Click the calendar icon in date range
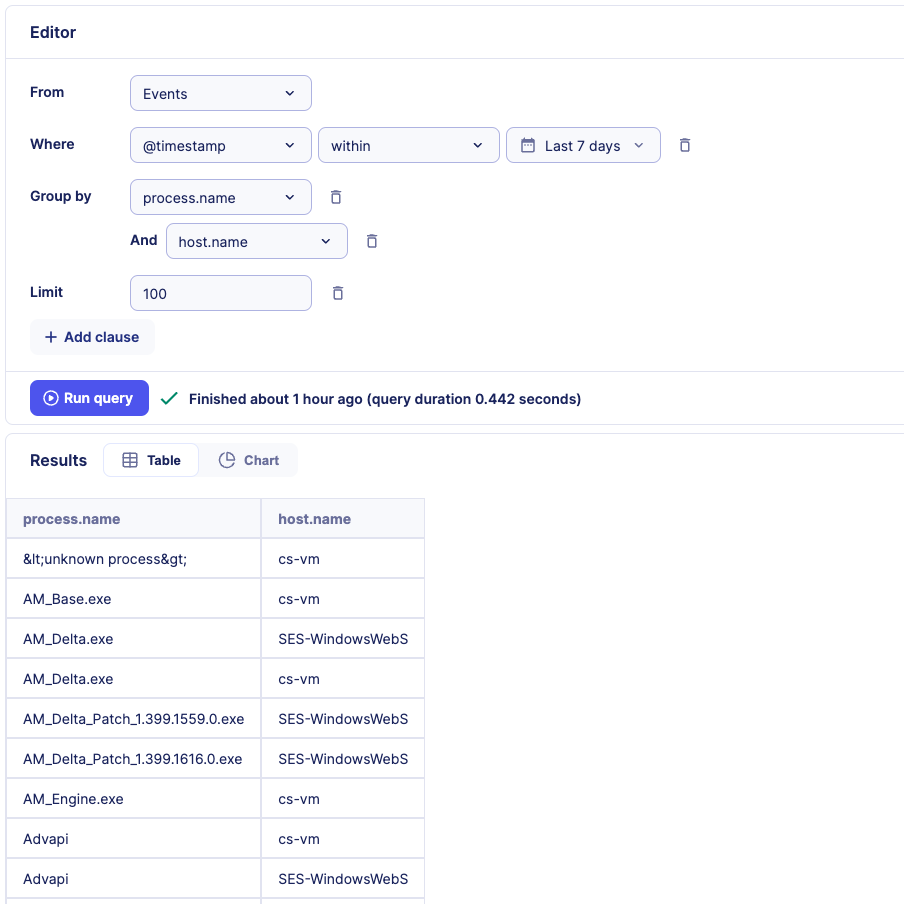The height and width of the screenshot is (904, 904). point(528,145)
